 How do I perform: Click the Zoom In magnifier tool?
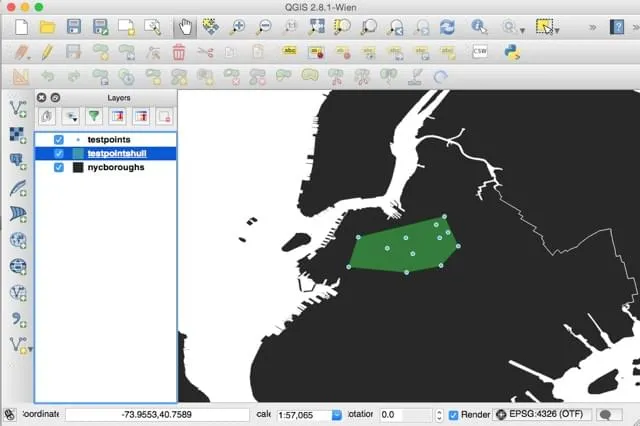(238, 27)
